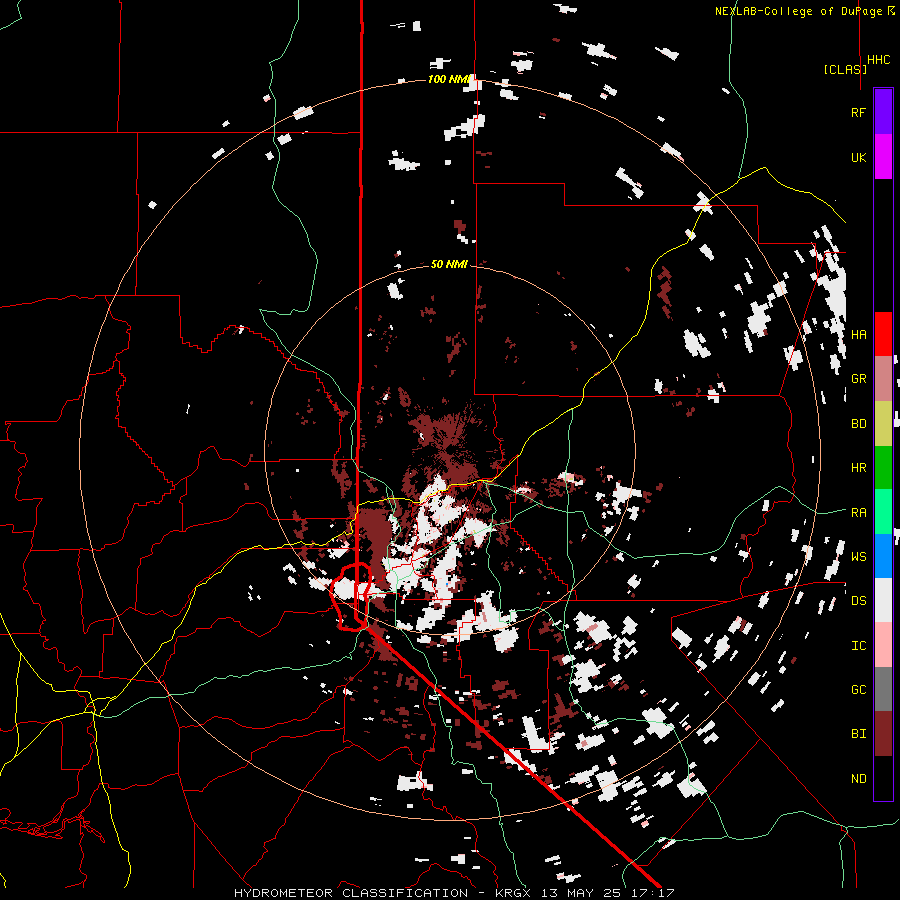Click the ND legend label

[858, 779]
